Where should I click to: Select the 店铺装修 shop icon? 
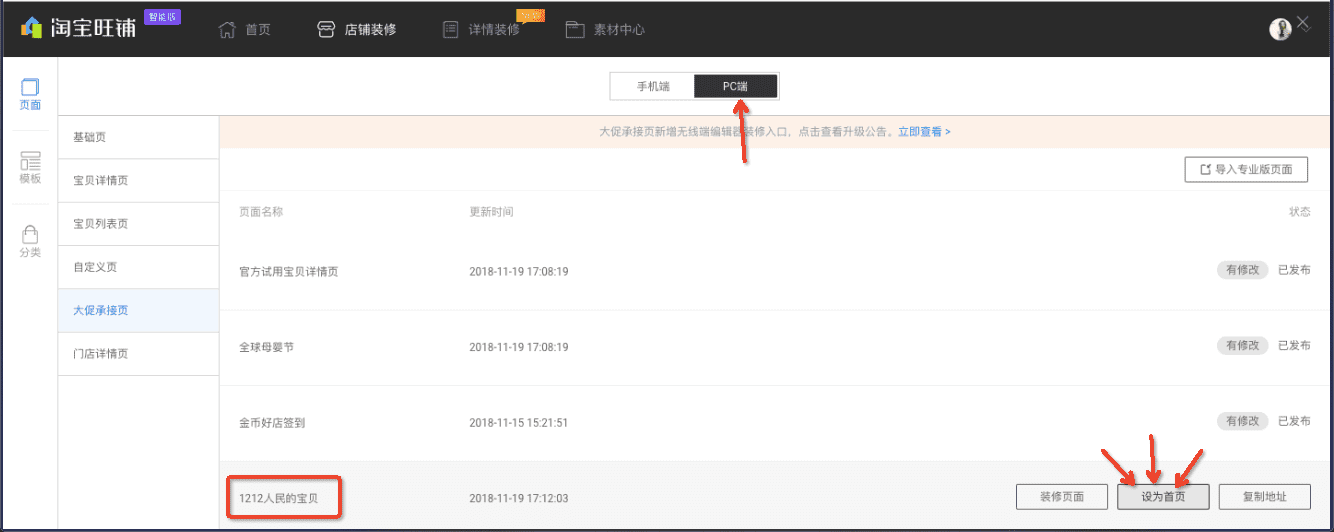click(325, 29)
